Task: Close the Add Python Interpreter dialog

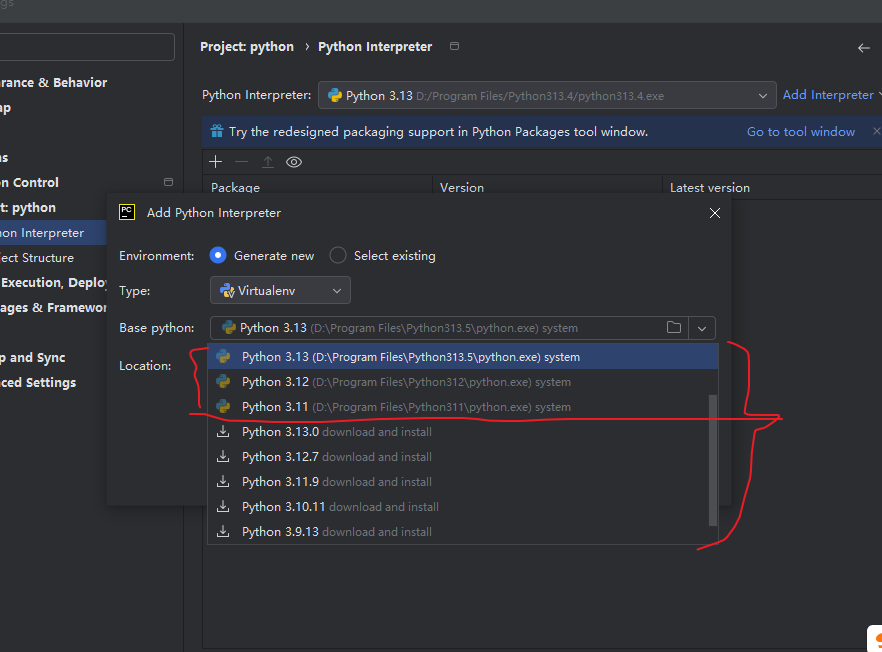Action: point(714,213)
